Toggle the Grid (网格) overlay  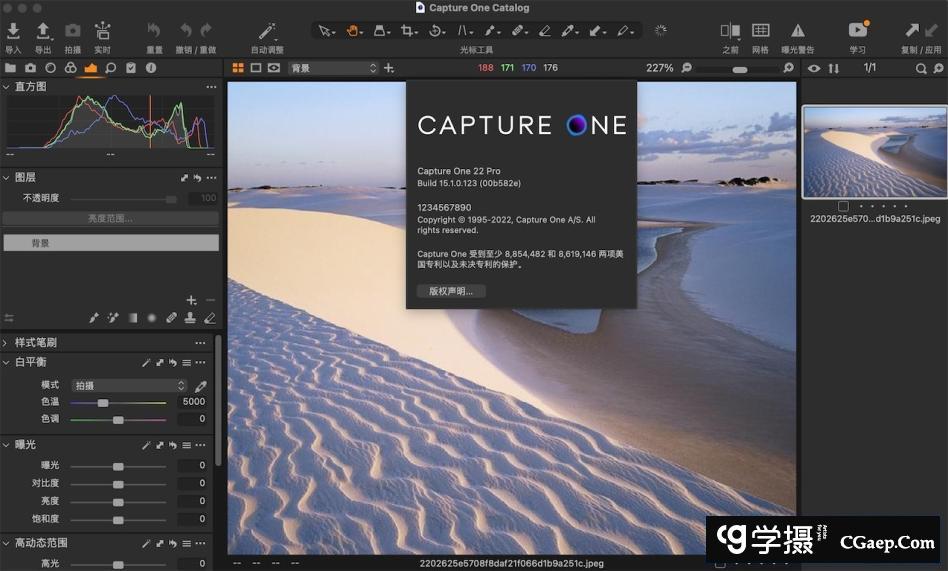click(760, 31)
